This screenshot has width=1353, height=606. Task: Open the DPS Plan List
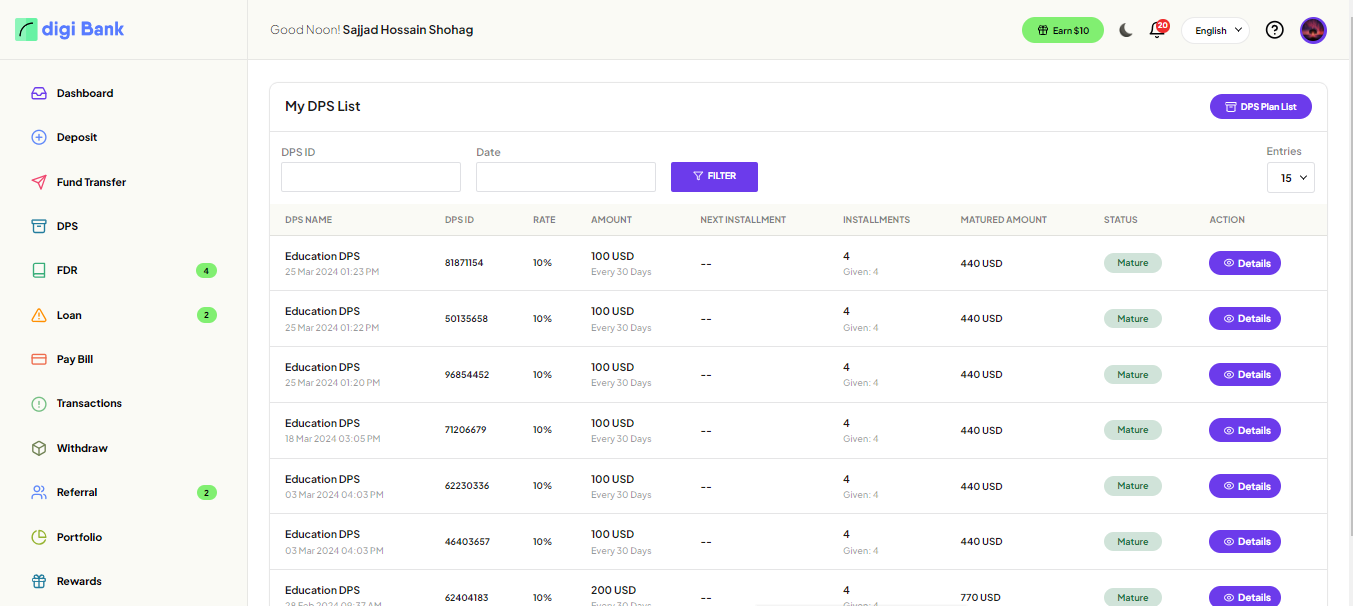(x=1260, y=106)
